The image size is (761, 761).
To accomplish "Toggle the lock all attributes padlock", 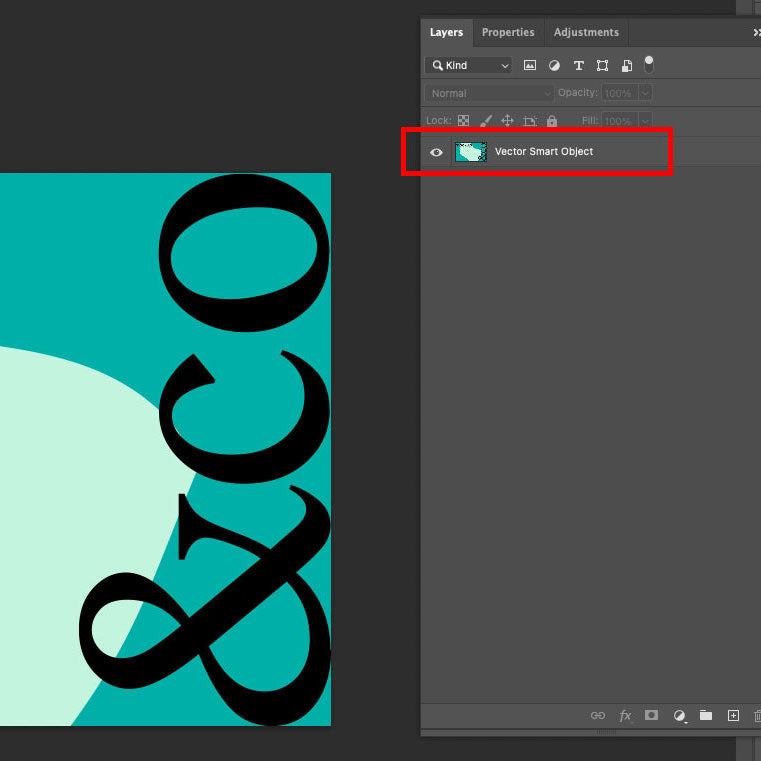I will (x=552, y=121).
